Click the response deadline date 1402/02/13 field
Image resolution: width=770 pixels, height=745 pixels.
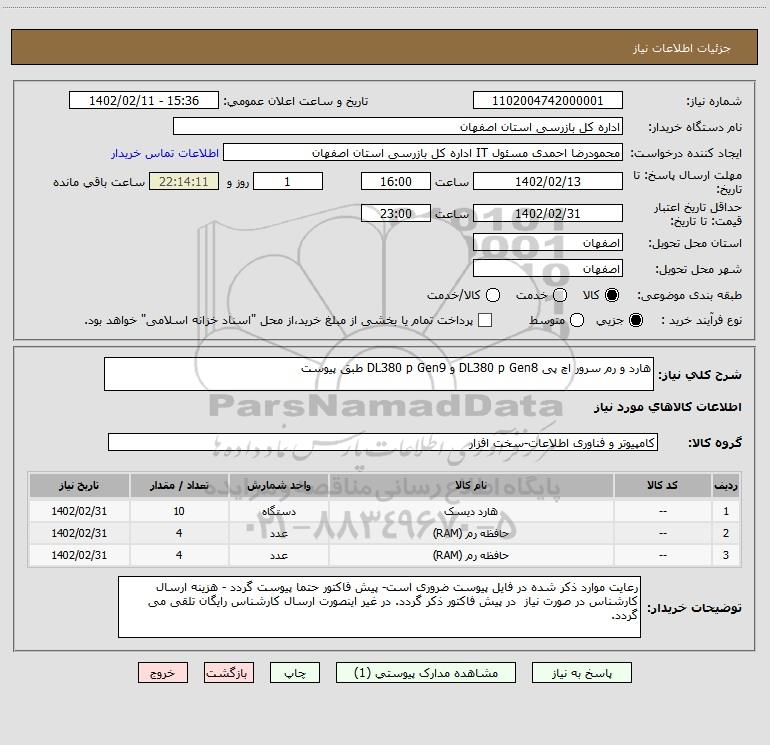point(548,182)
